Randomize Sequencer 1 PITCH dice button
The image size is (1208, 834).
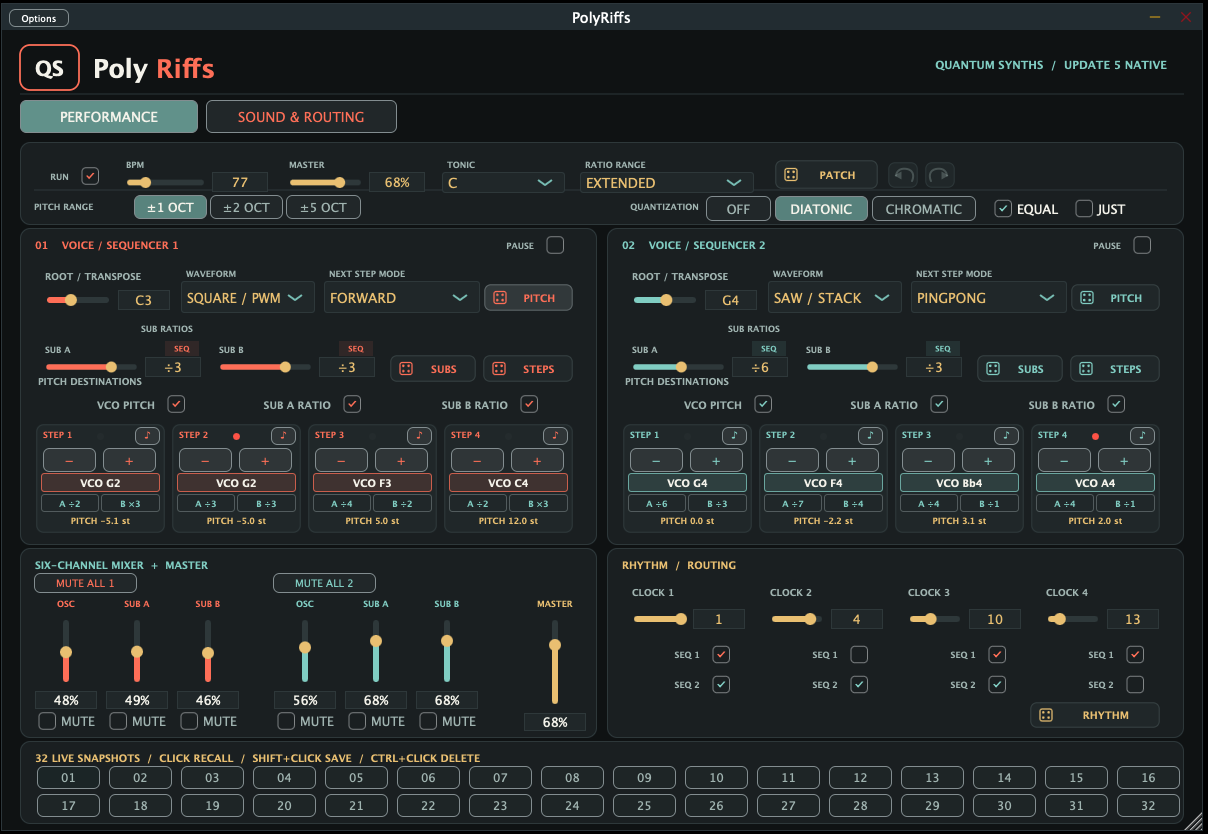528,298
